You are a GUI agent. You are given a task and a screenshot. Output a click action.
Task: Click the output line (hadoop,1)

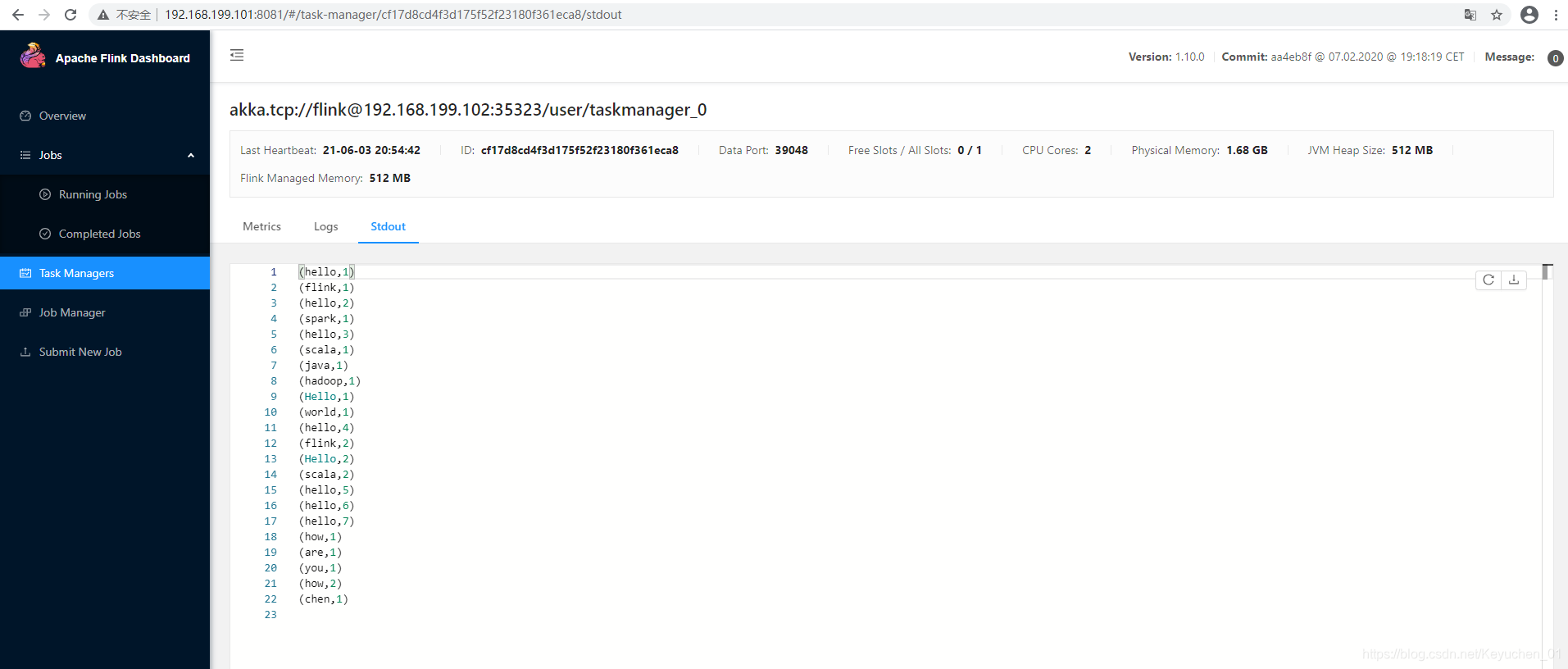pyautogui.click(x=330, y=380)
